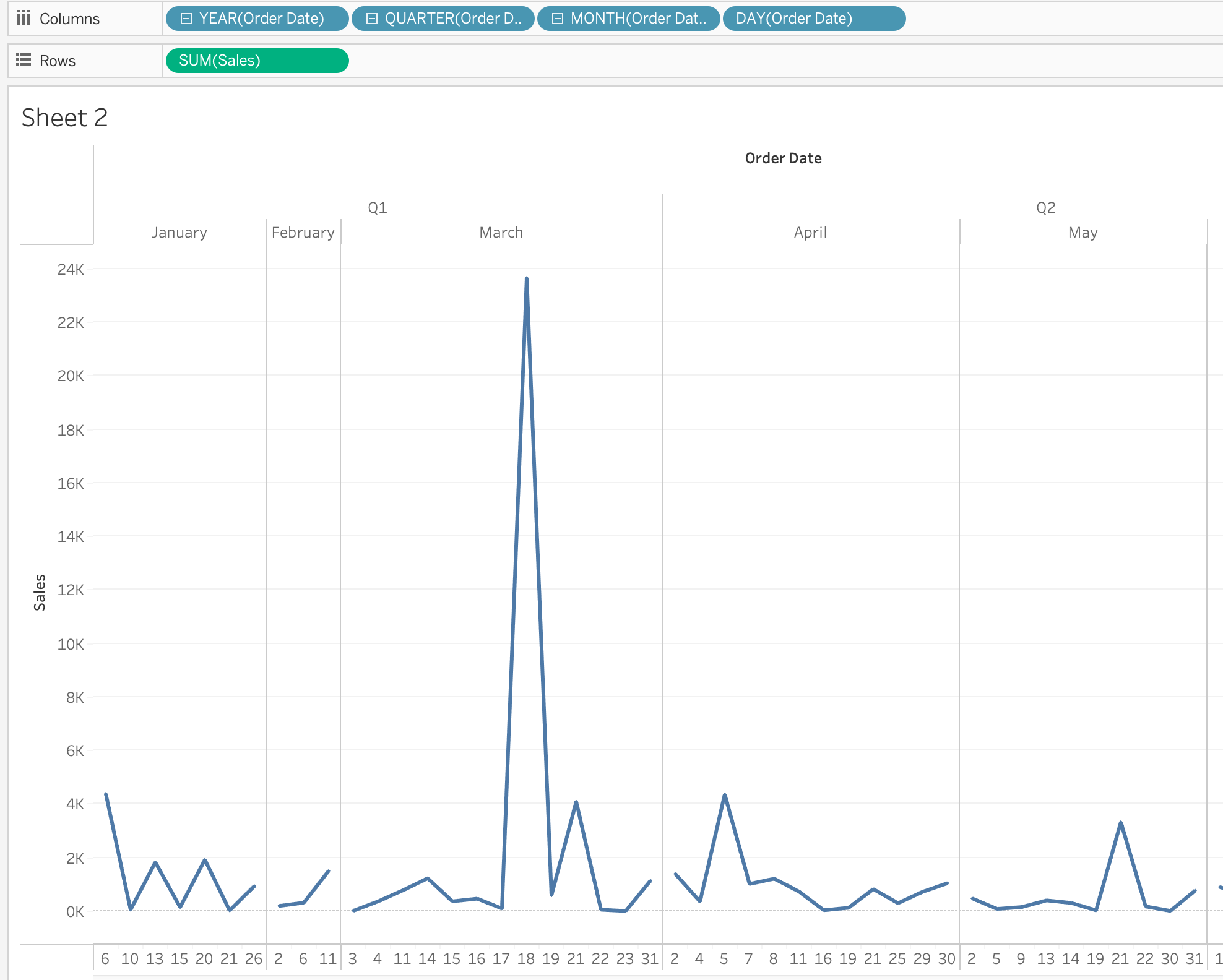
Task: Click the Sales axis title
Action: click(x=40, y=592)
